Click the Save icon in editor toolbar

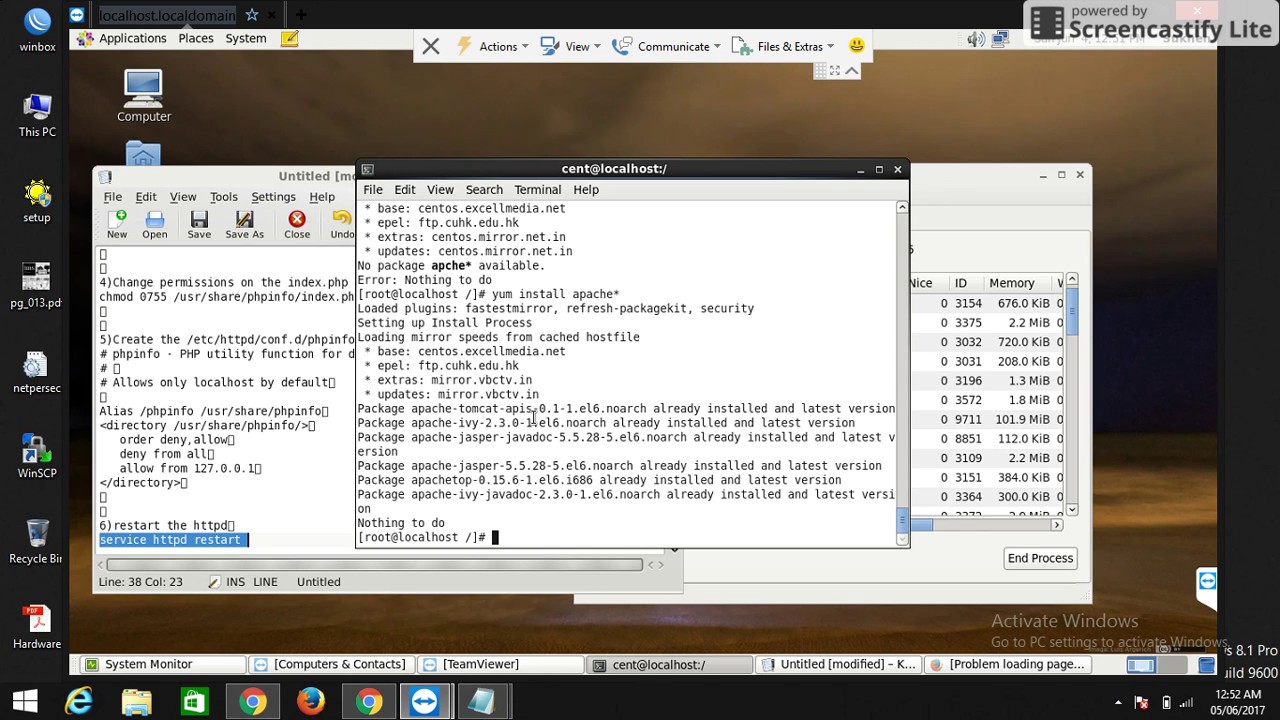pos(199,224)
